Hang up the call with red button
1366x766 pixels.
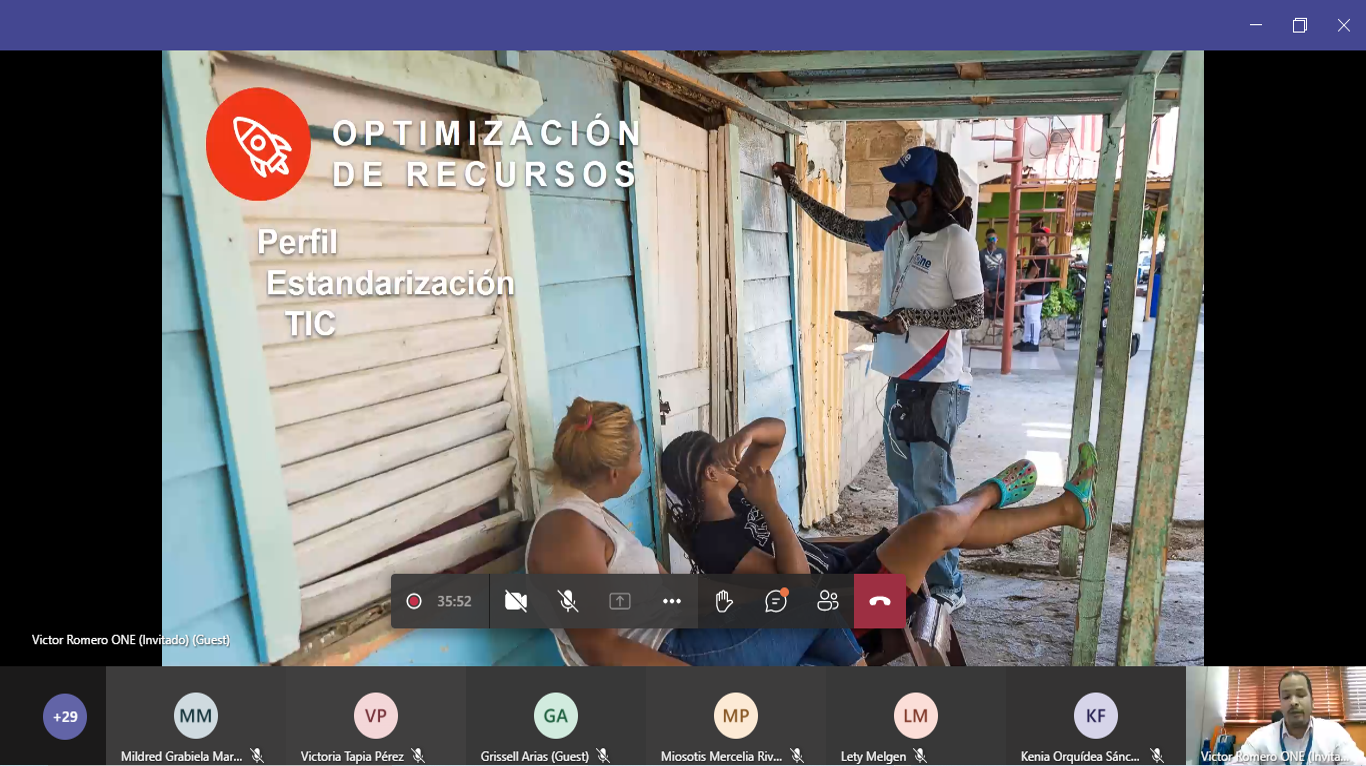[x=880, y=601]
